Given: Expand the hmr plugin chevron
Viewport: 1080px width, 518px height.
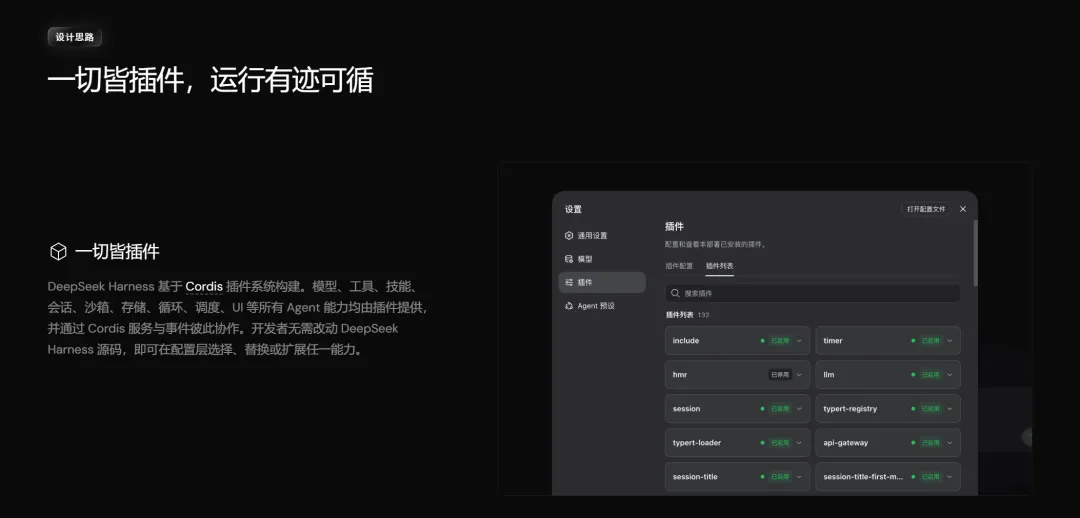Looking at the screenshot, I should (799, 375).
